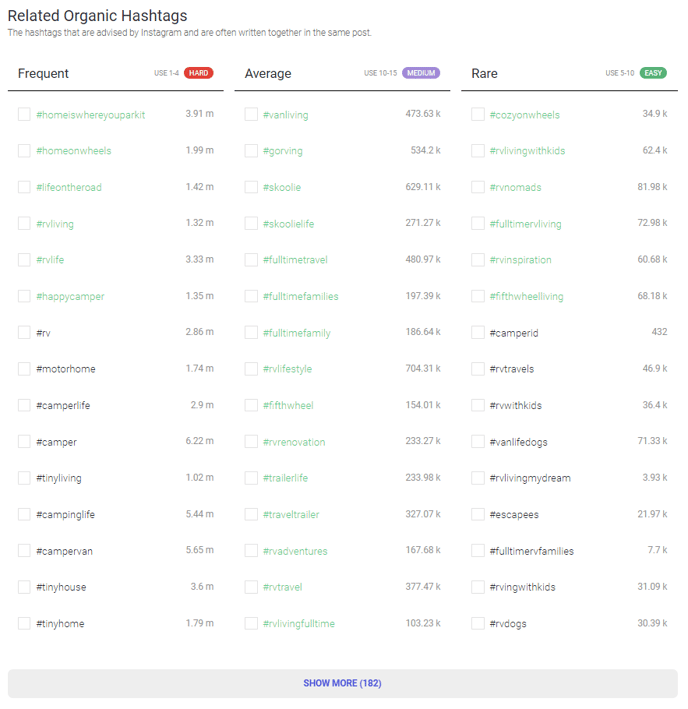Tick the #rvdogs checkbox

[x=478, y=624]
